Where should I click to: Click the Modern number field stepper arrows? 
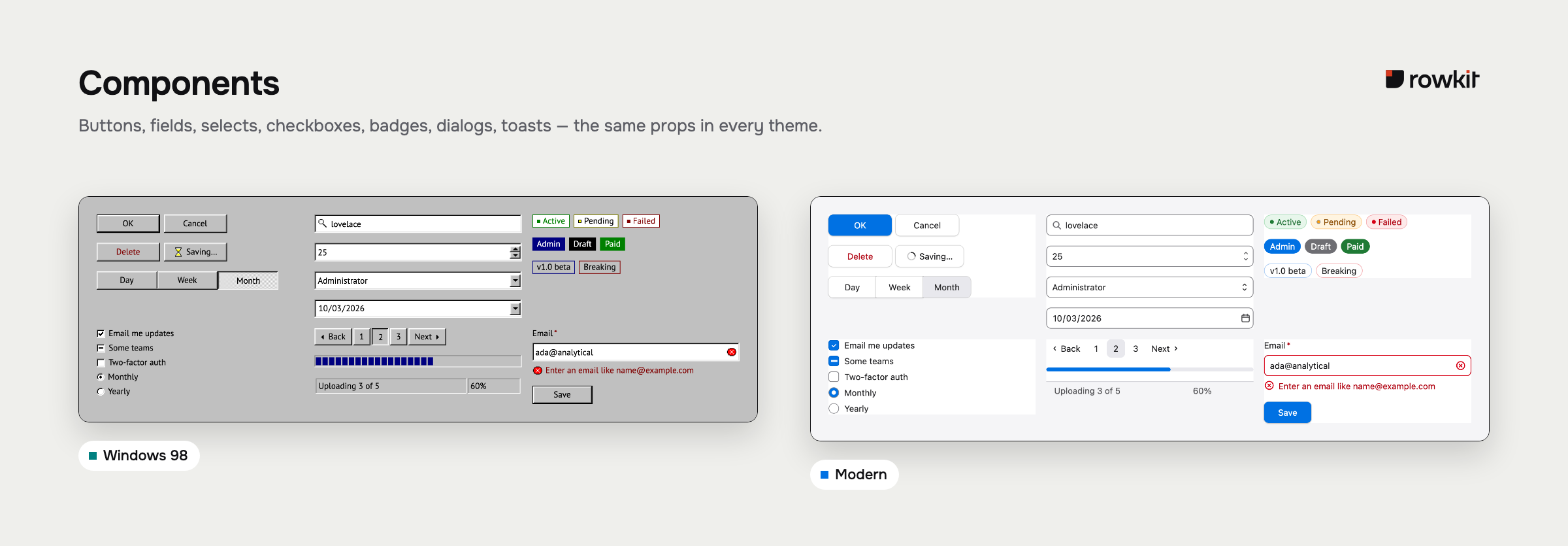[1245, 256]
